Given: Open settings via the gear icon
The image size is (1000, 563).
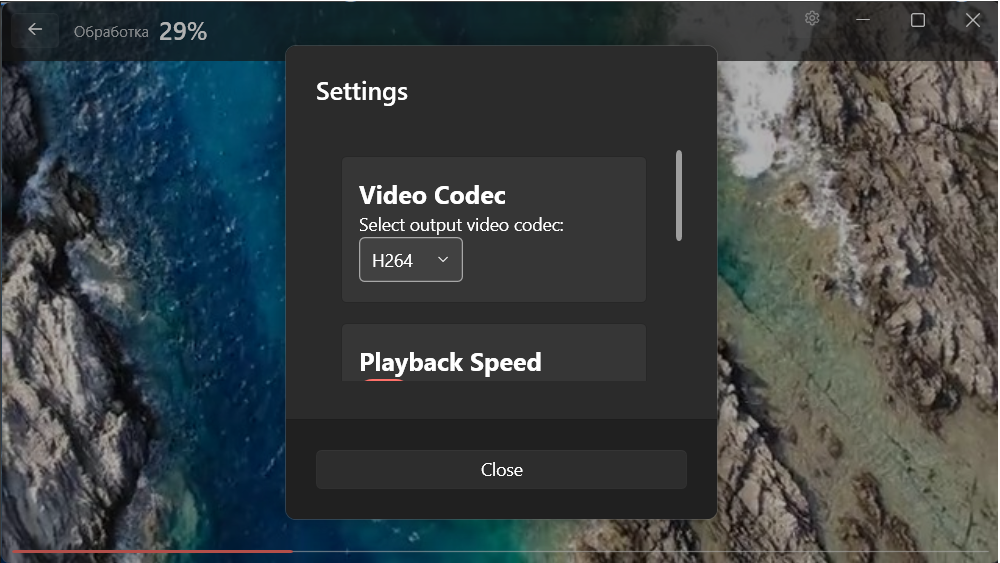Looking at the screenshot, I should pos(812,18).
